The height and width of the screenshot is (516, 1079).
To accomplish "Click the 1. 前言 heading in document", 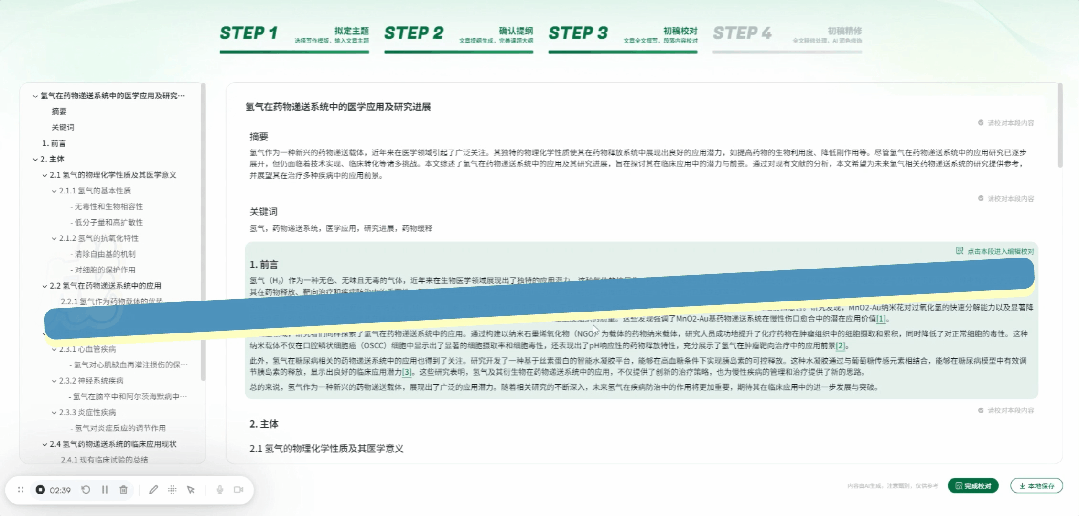I will tap(264, 265).
